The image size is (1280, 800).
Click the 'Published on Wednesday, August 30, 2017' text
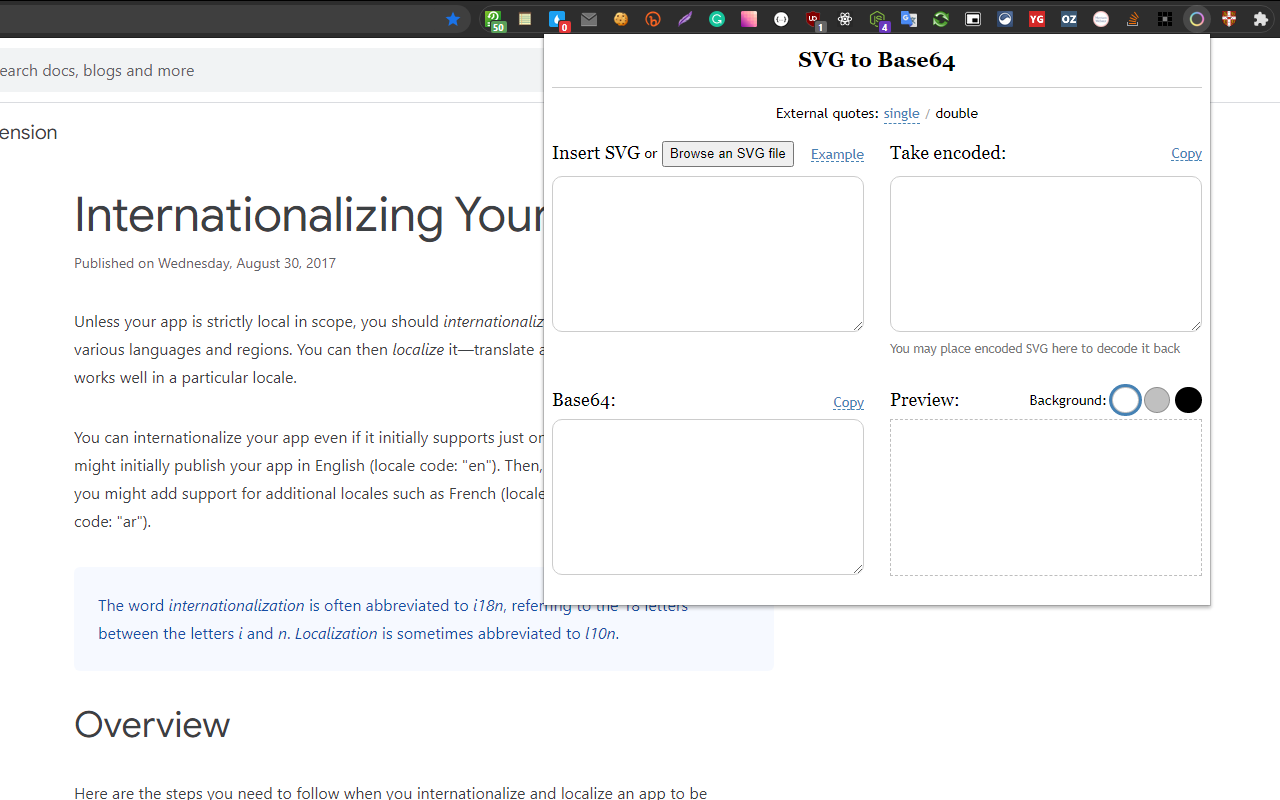[x=205, y=263]
